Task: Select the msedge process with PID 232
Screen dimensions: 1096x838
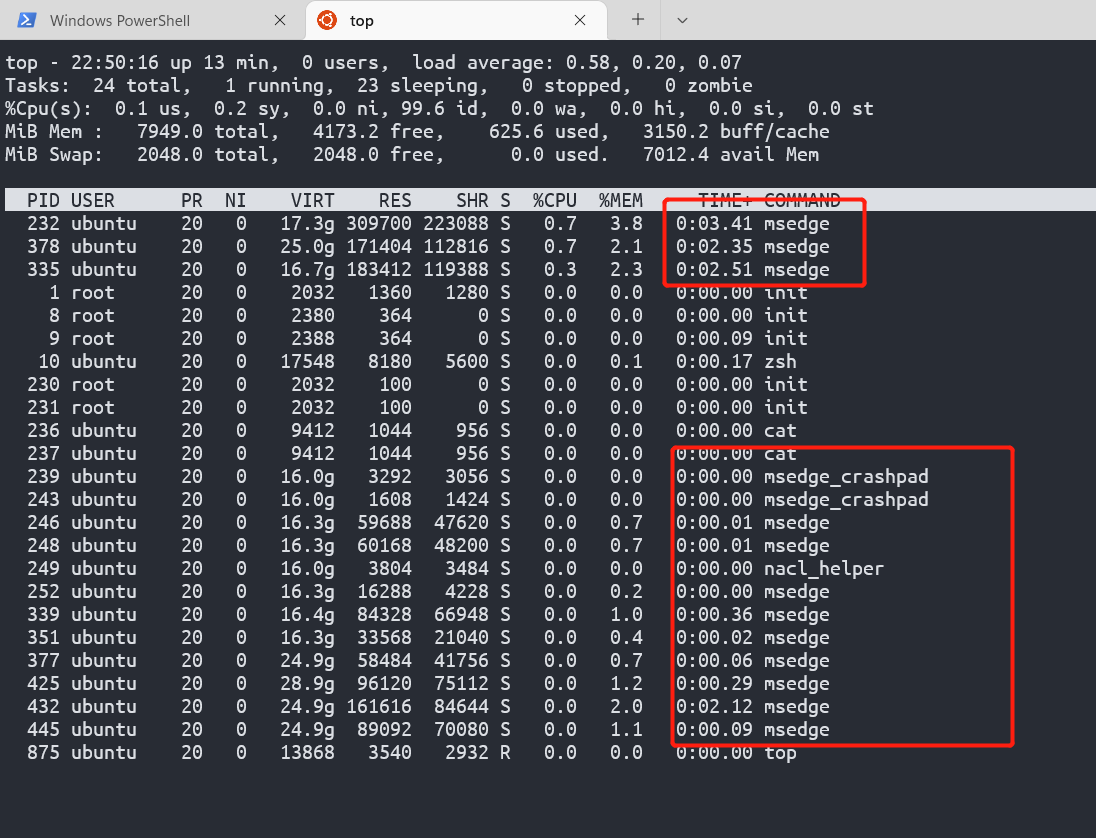Action: coord(400,223)
